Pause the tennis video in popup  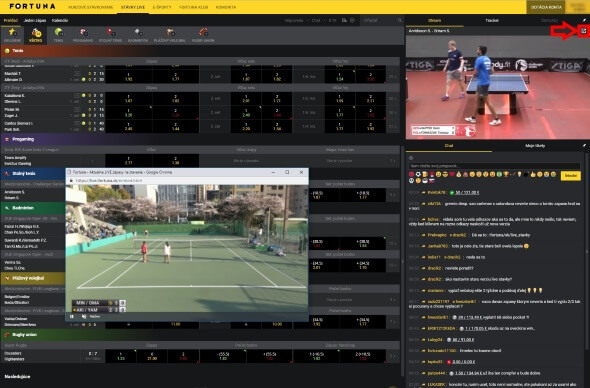pyautogui.click(x=72, y=316)
